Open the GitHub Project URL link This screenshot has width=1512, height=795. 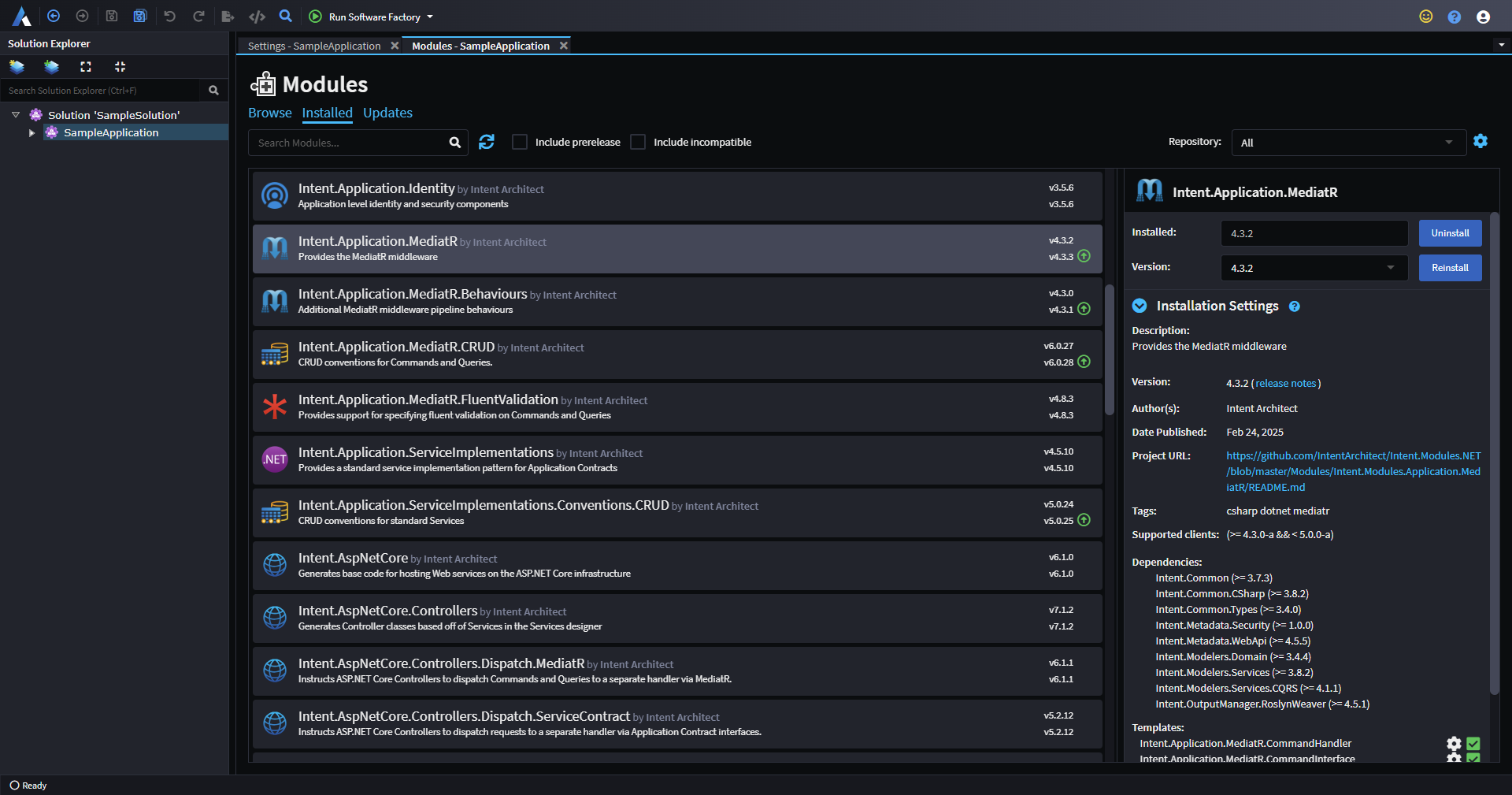[1353, 471]
